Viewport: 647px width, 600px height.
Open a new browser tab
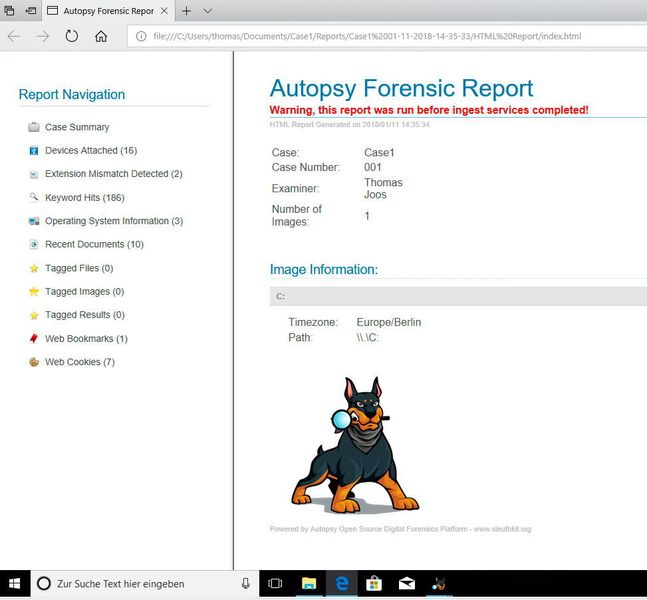[187, 11]
